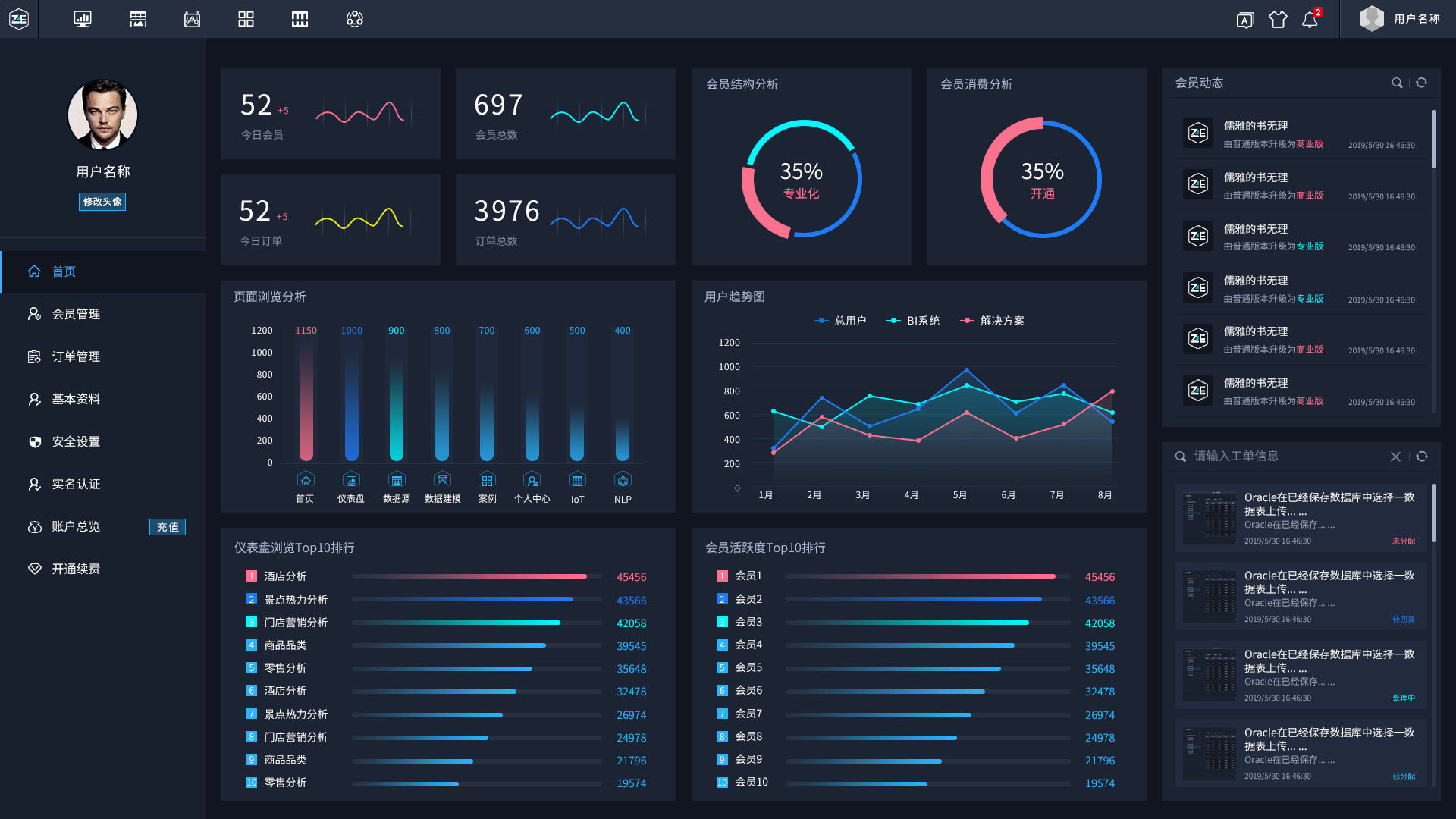This screenshot has width=1456, height=819.
Task: Open thumbnail of the 未分配 ticket
Action: 1210,519
